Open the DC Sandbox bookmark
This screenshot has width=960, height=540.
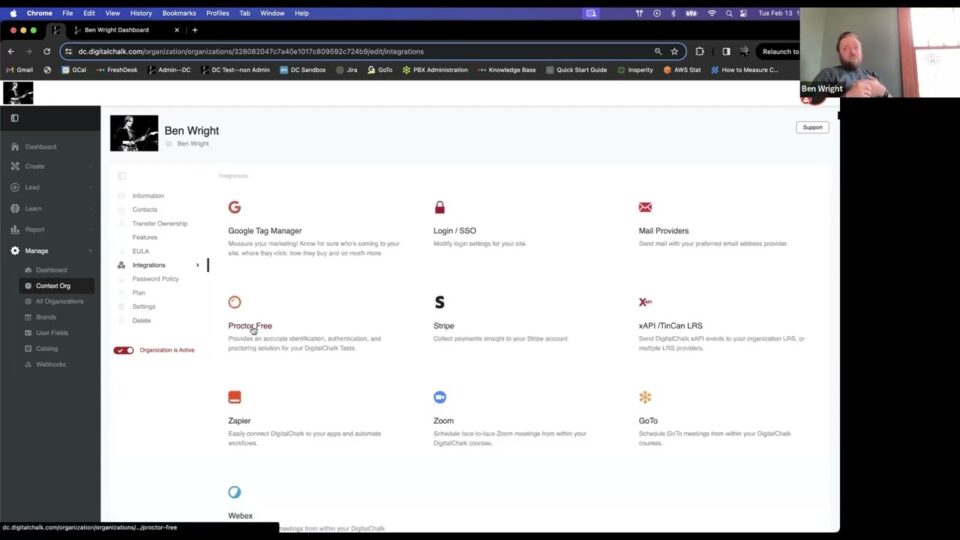(302, 70)
